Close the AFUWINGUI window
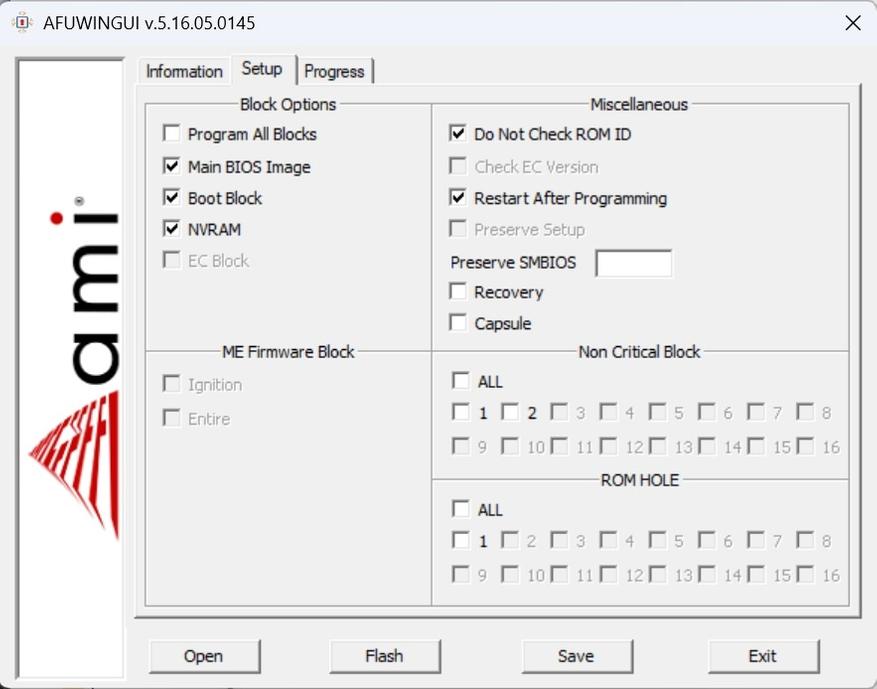 [x=852, y=23]
